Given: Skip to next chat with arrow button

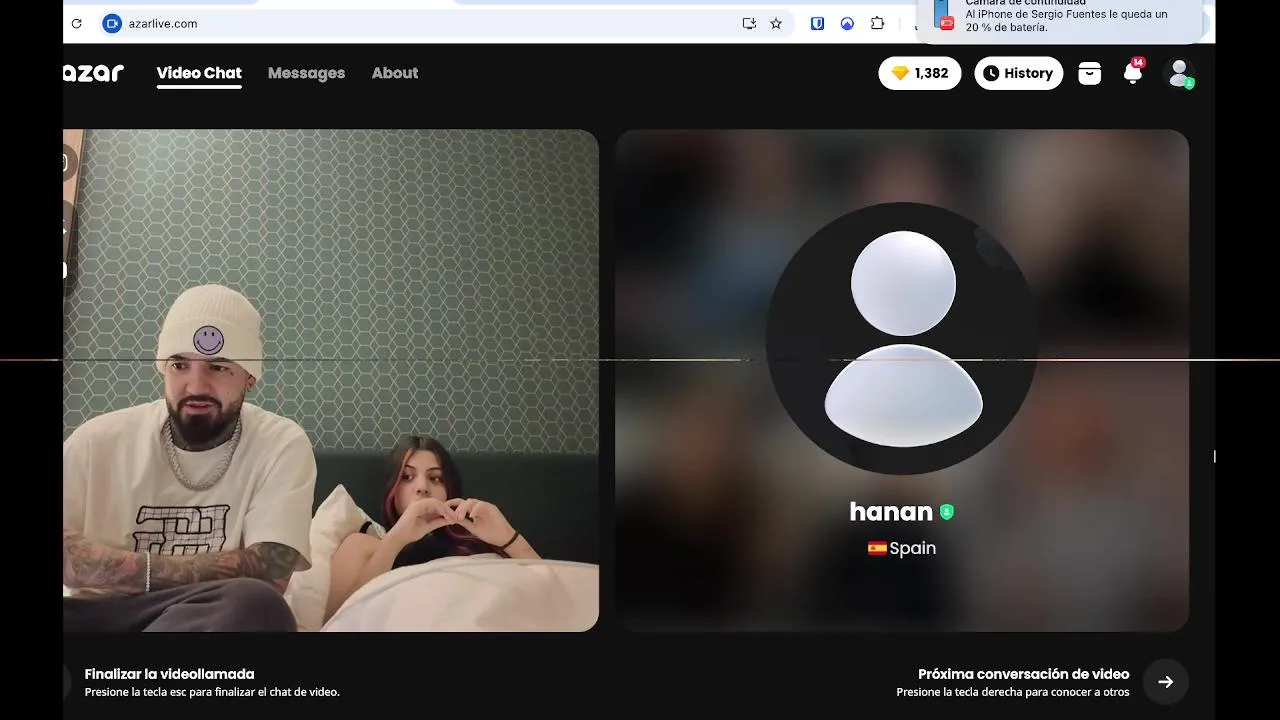Looking at the screenshot, I should pyautogui.click(x=1166, y=682).
